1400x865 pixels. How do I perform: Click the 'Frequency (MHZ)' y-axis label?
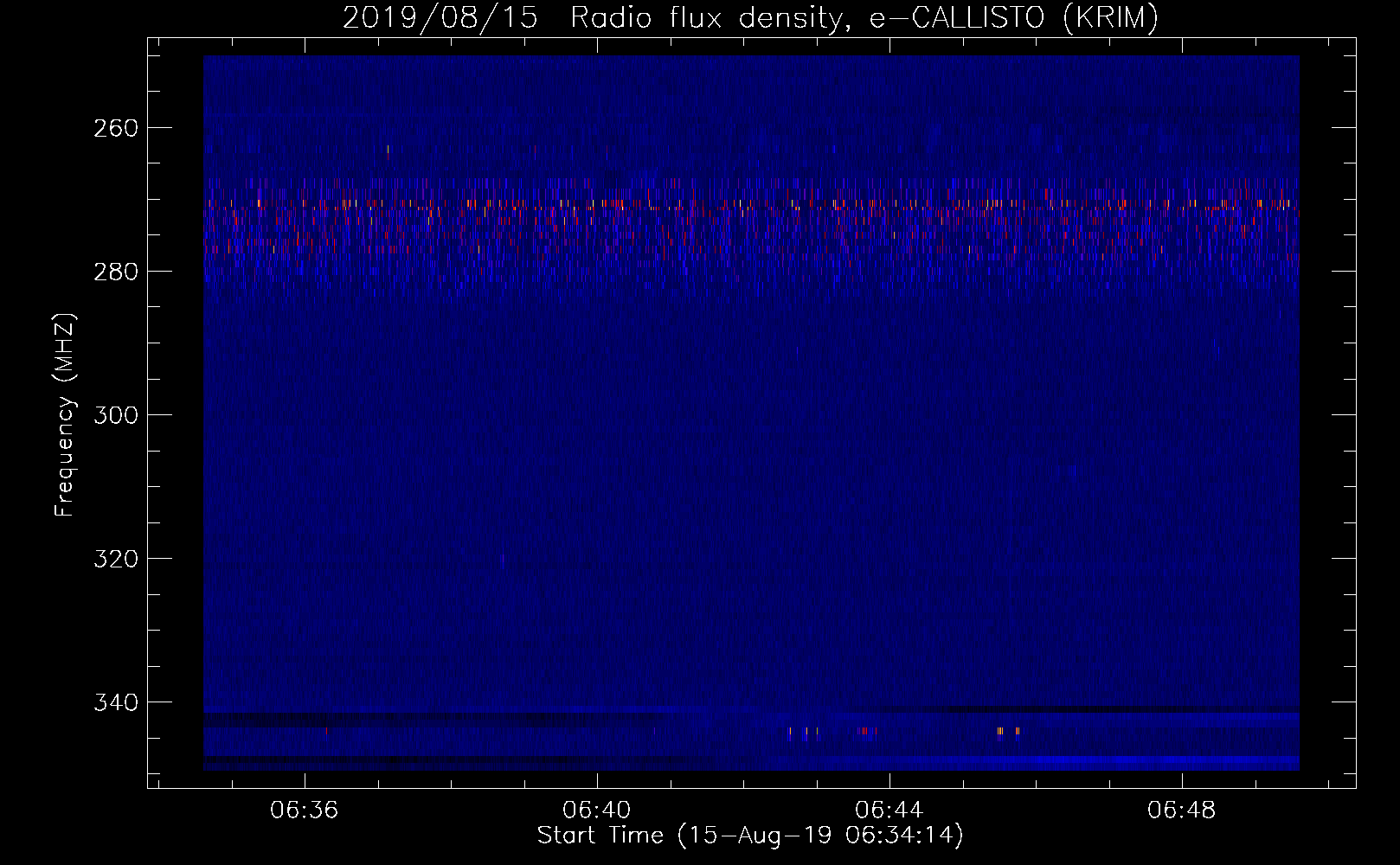65,414
